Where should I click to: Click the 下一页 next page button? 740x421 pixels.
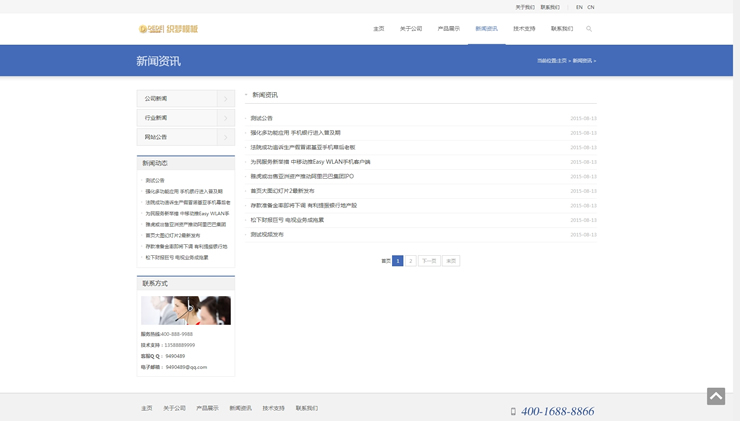coord(429,261)
